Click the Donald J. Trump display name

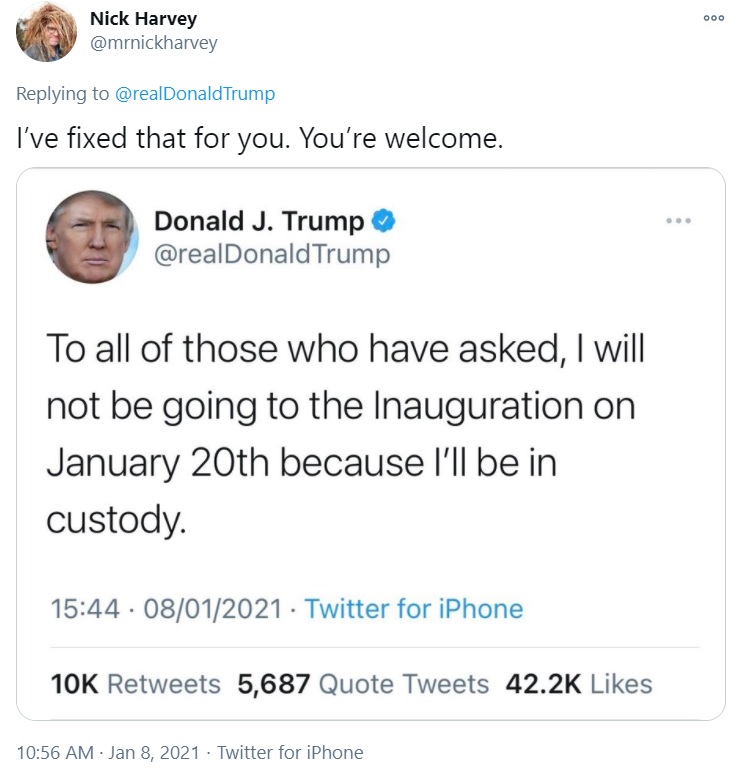259,221
